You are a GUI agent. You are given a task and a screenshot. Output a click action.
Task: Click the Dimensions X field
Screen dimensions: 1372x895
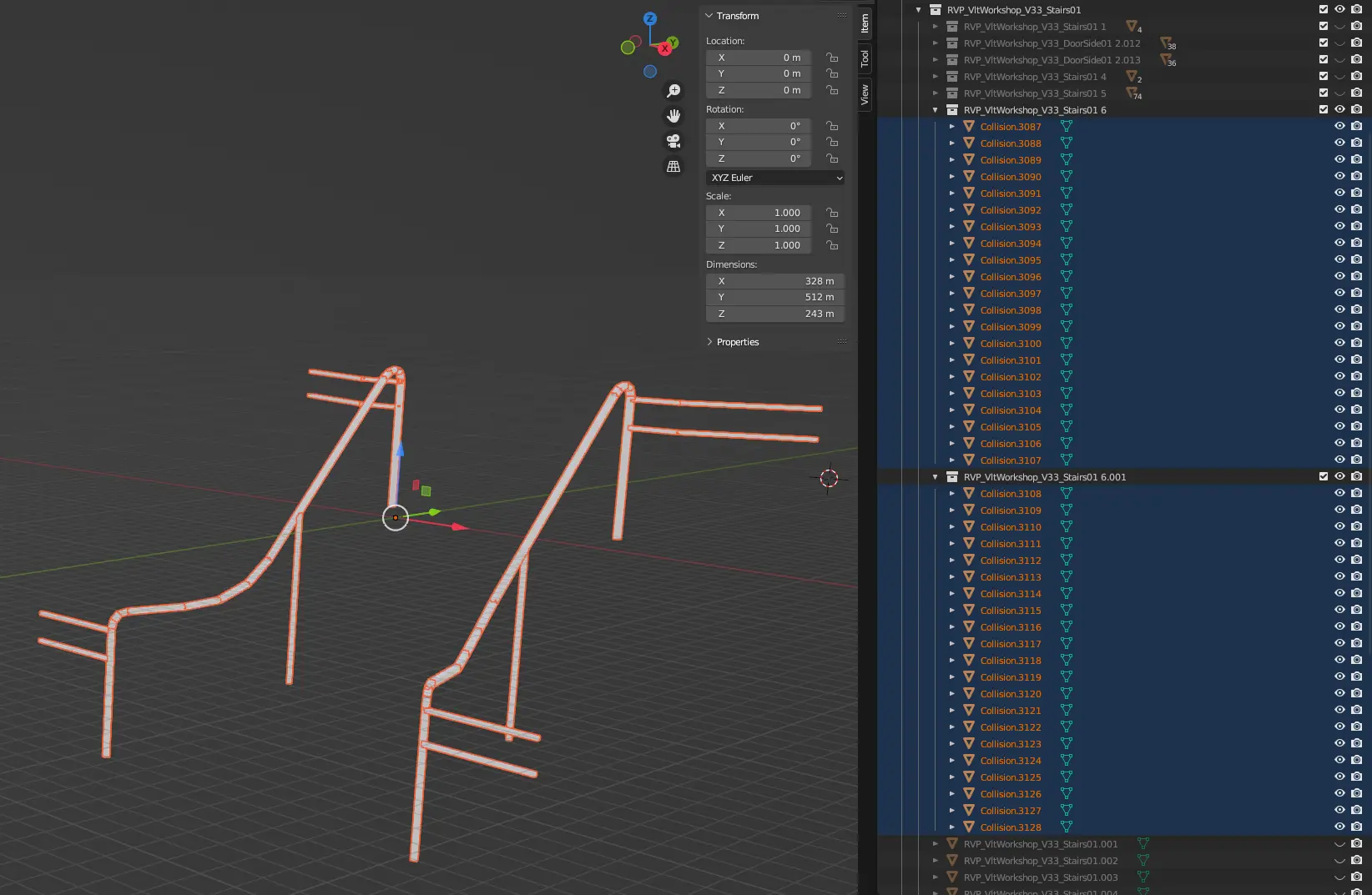pos(775,281)
